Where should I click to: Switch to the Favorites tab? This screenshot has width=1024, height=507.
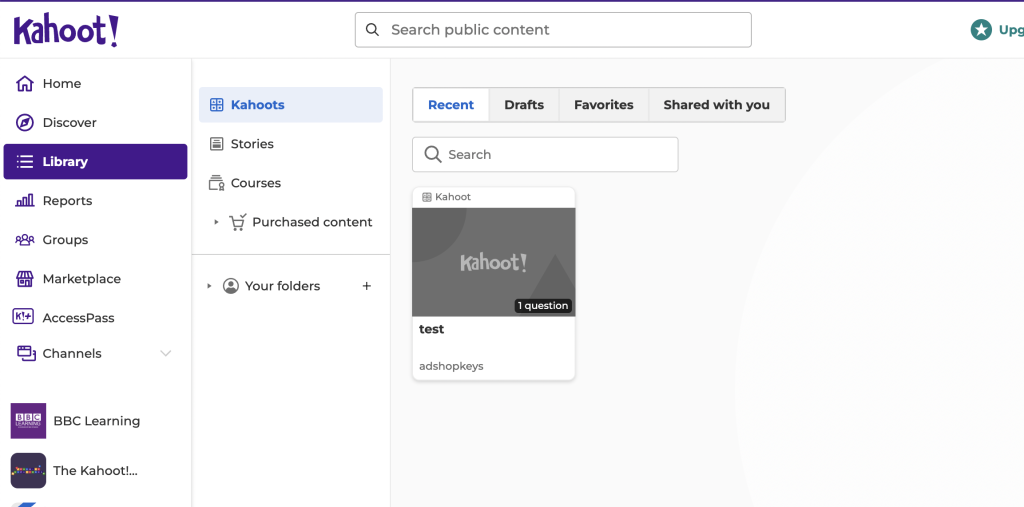pos(603,105)
